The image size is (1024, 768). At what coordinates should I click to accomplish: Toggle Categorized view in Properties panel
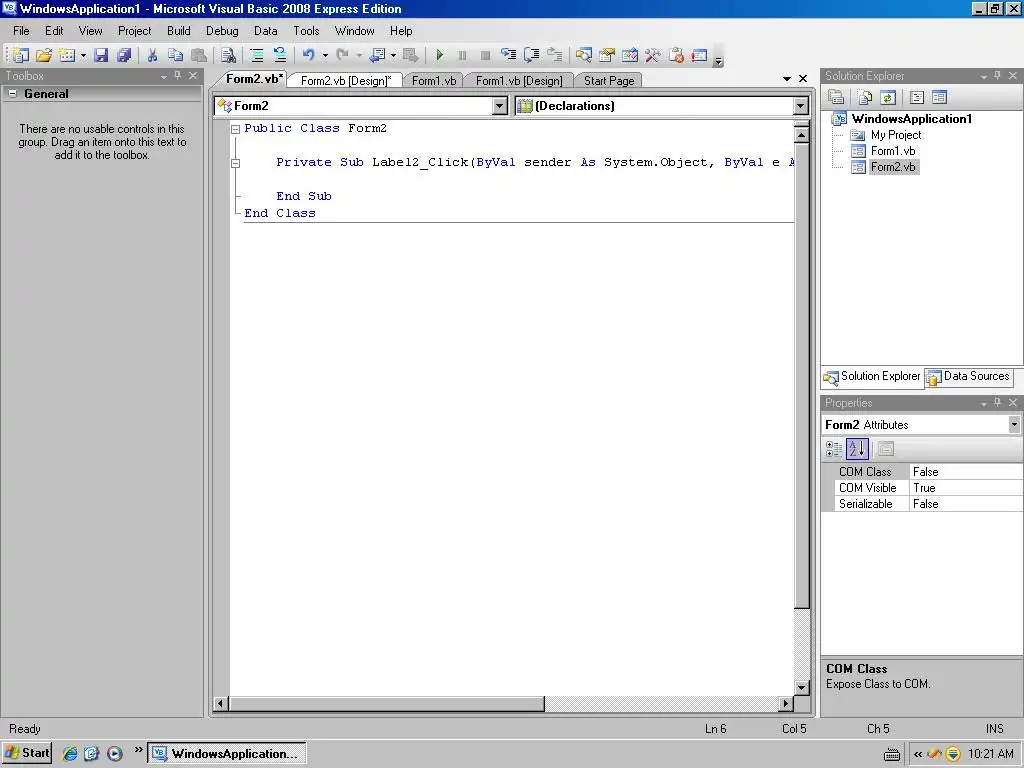coord(834,449)
